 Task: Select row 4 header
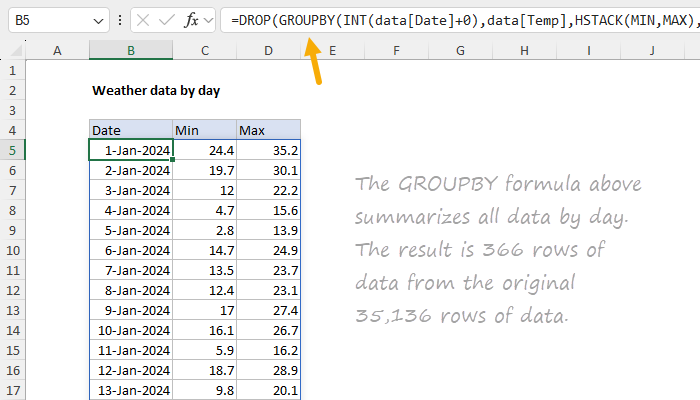click(x=12, y=130)
